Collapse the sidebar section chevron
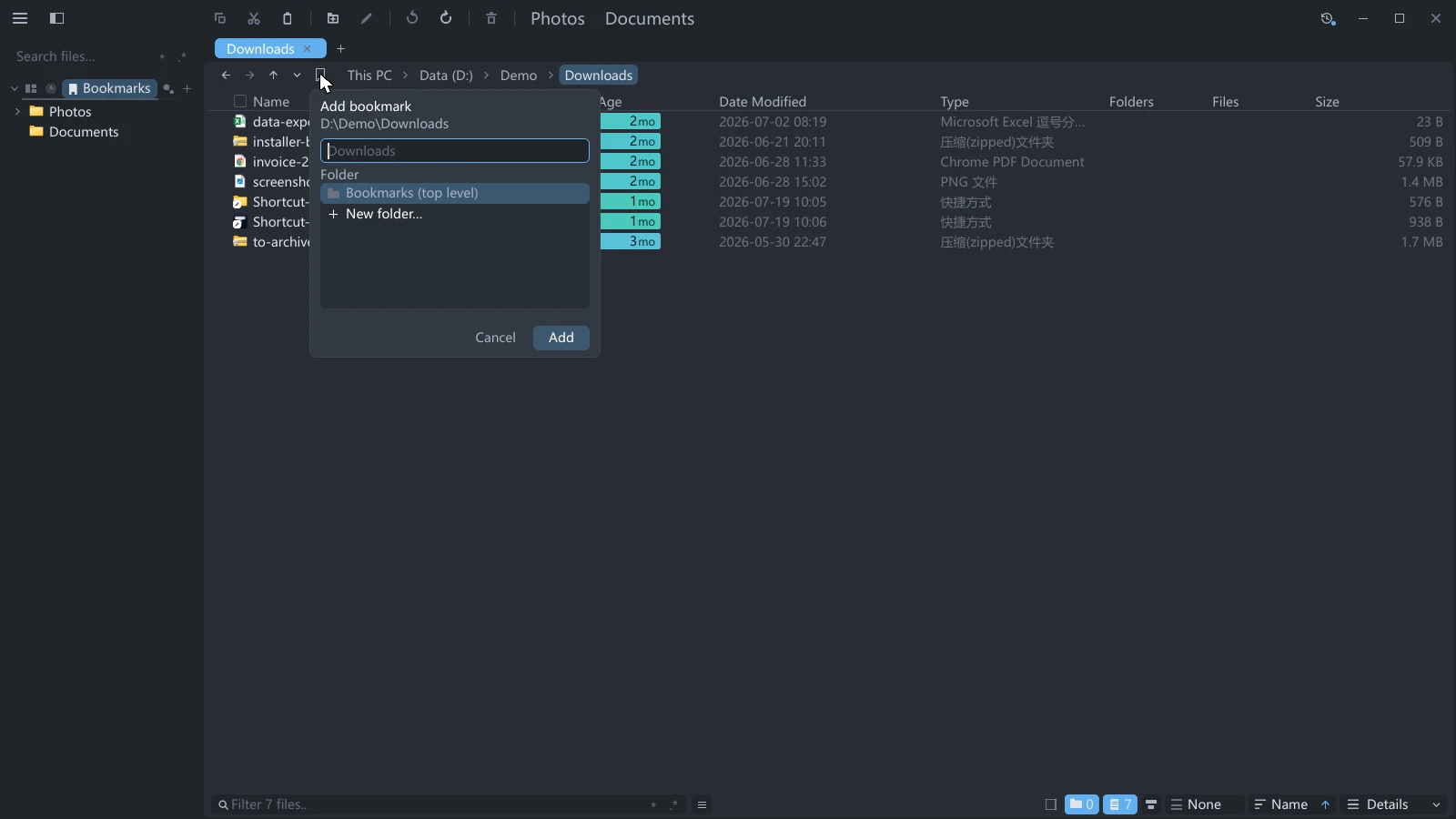 (x=14, y=88)
